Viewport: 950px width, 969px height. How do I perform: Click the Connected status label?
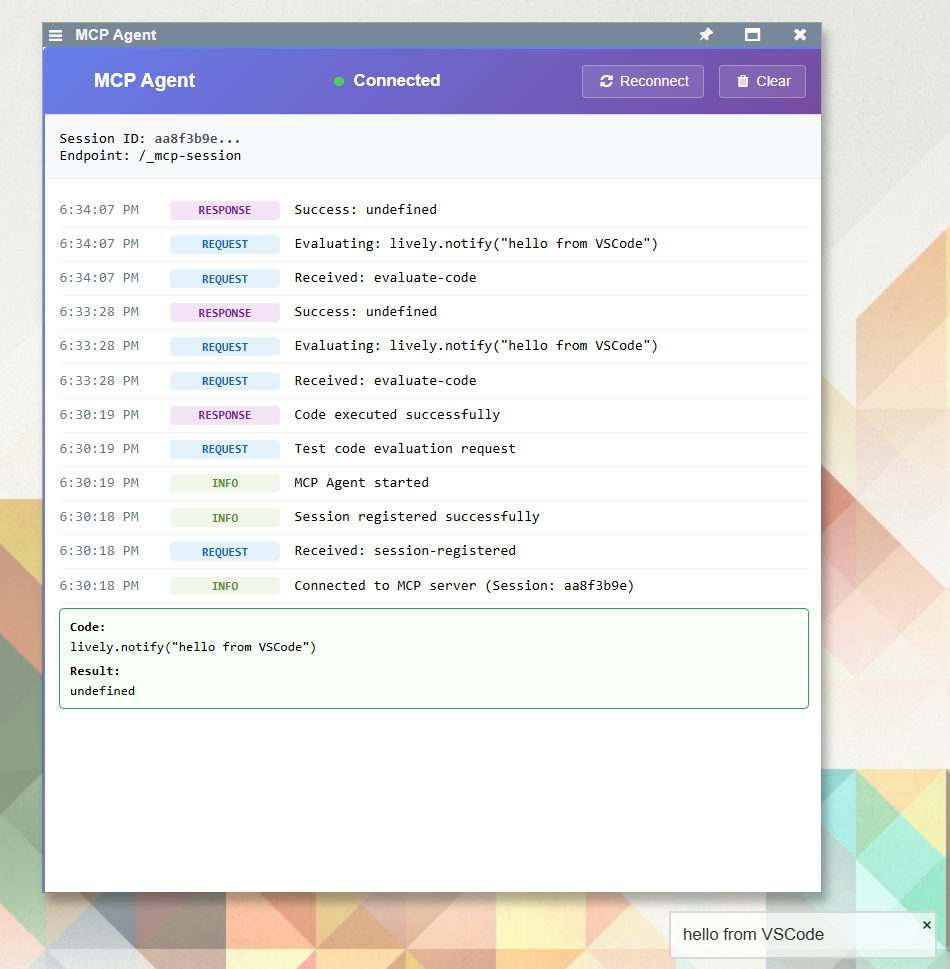pos(396,81)
